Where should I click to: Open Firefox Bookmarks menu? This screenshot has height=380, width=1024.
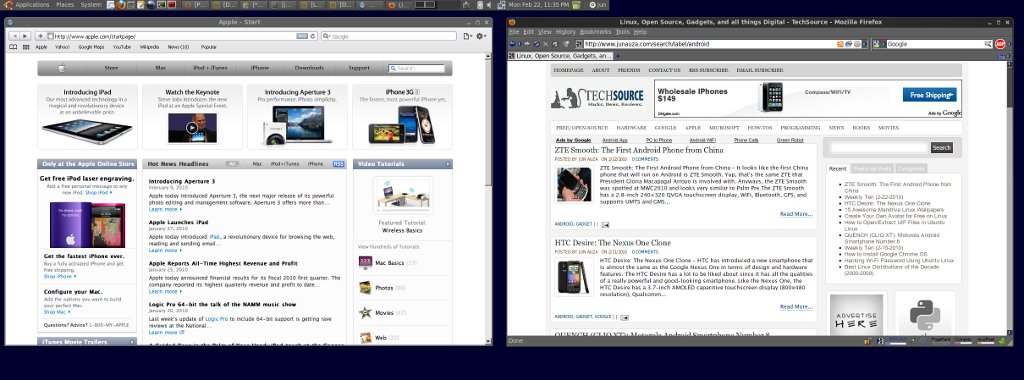coord(595,31)
